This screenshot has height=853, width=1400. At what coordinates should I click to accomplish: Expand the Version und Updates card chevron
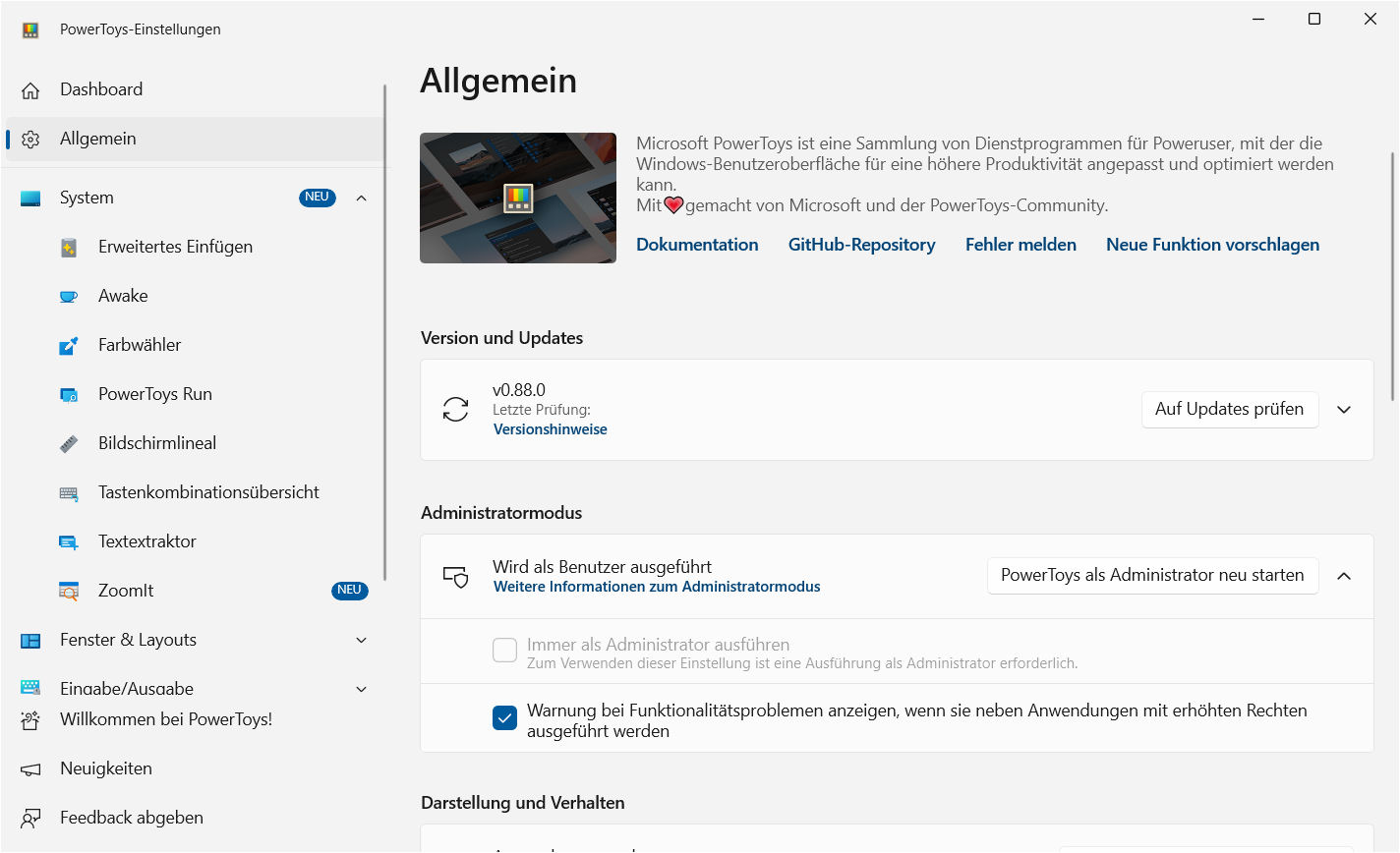tap(1344, 410)
